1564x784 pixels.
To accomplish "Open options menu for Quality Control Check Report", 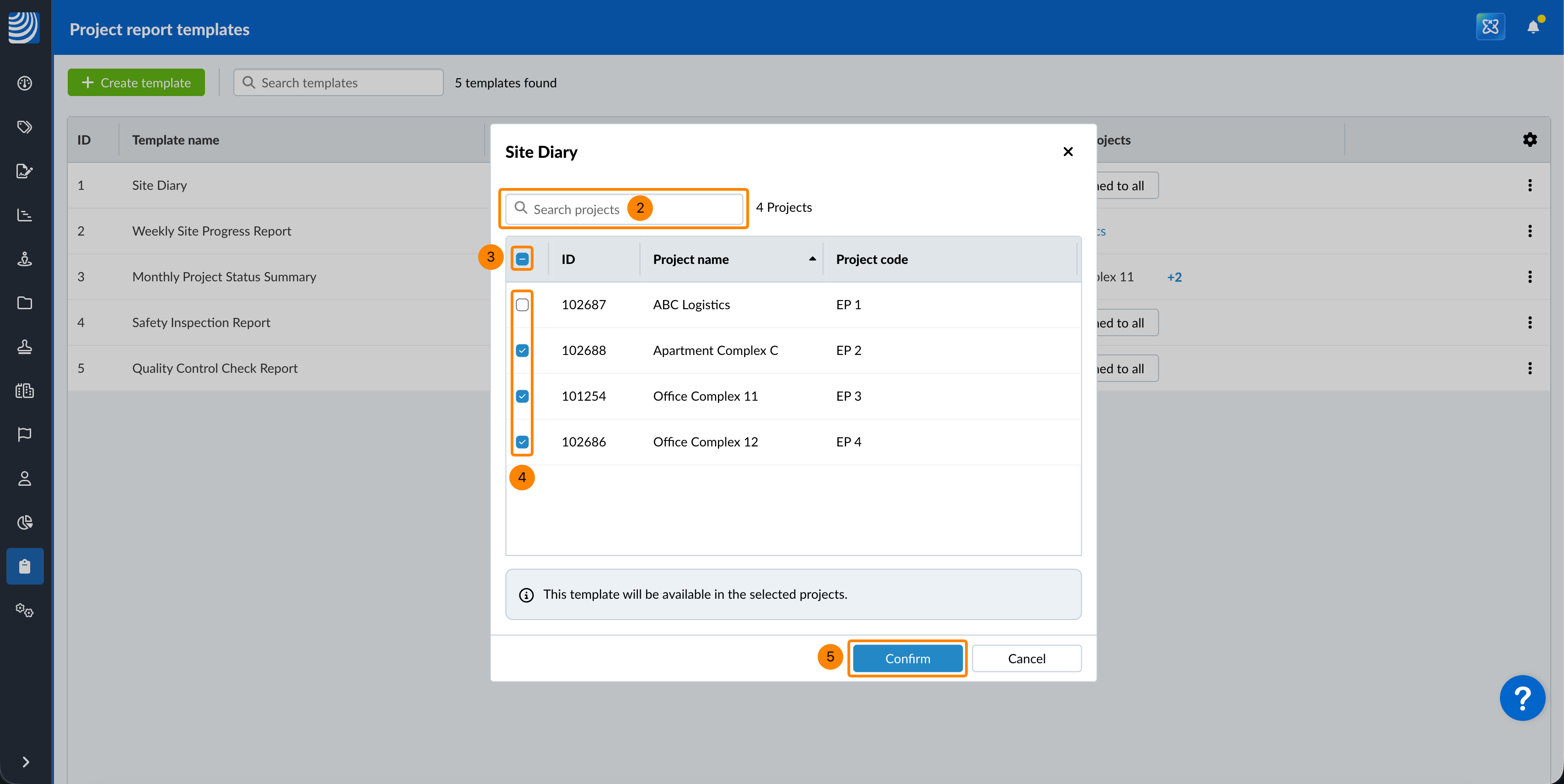I will point(1529,368).
